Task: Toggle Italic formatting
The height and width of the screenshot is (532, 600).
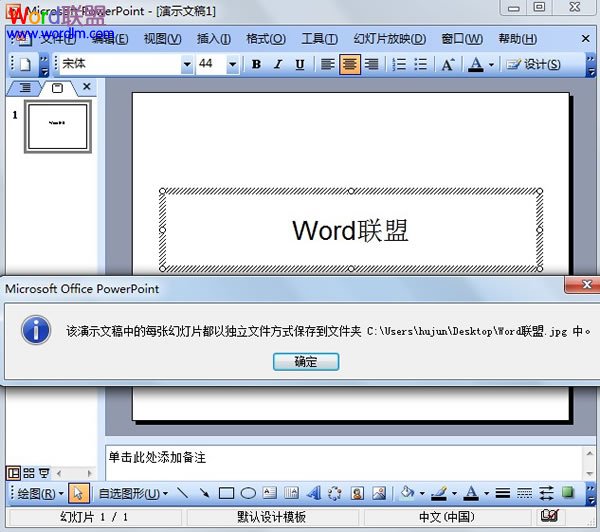Action: point(278,64)
